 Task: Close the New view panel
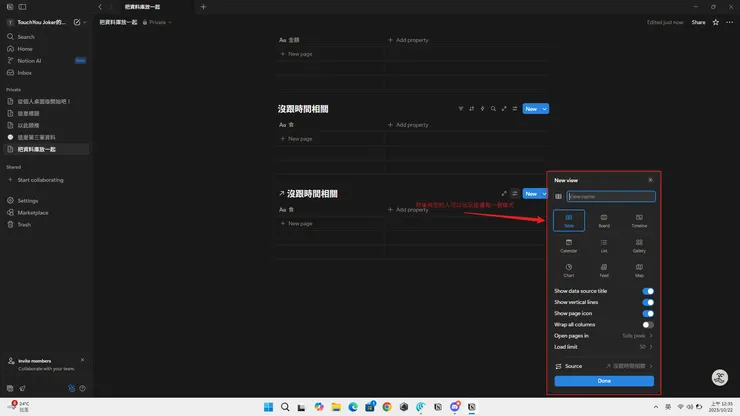pos(650,180)
